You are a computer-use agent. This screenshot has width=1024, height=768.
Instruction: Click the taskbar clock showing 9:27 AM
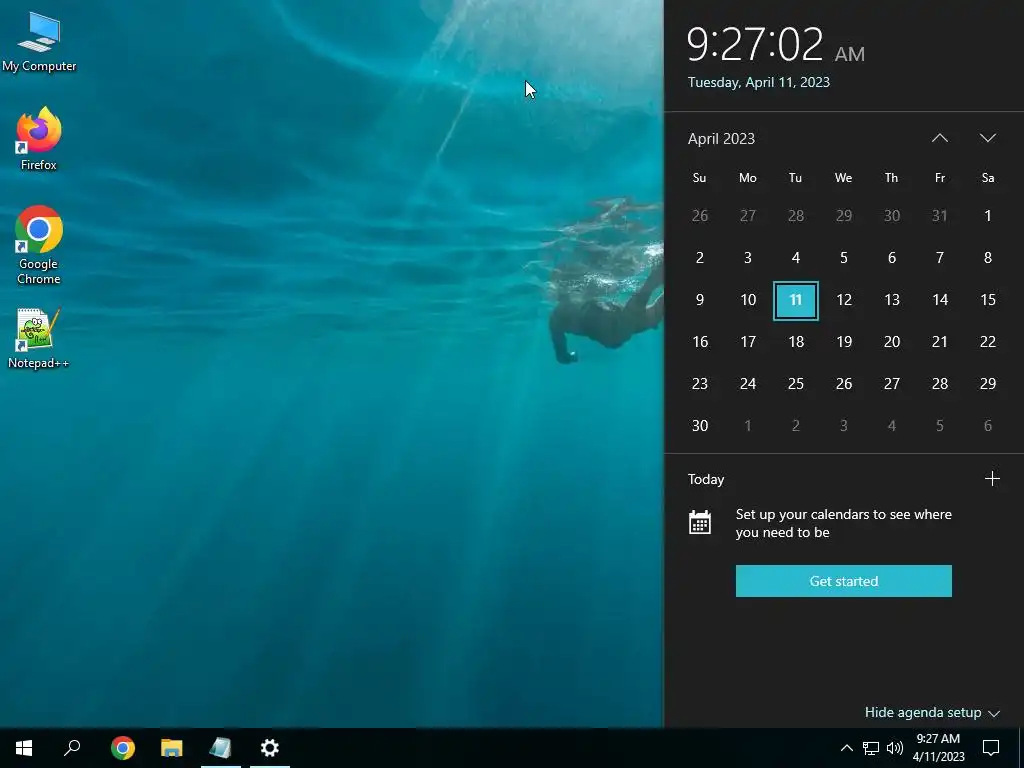click(938, 748)
